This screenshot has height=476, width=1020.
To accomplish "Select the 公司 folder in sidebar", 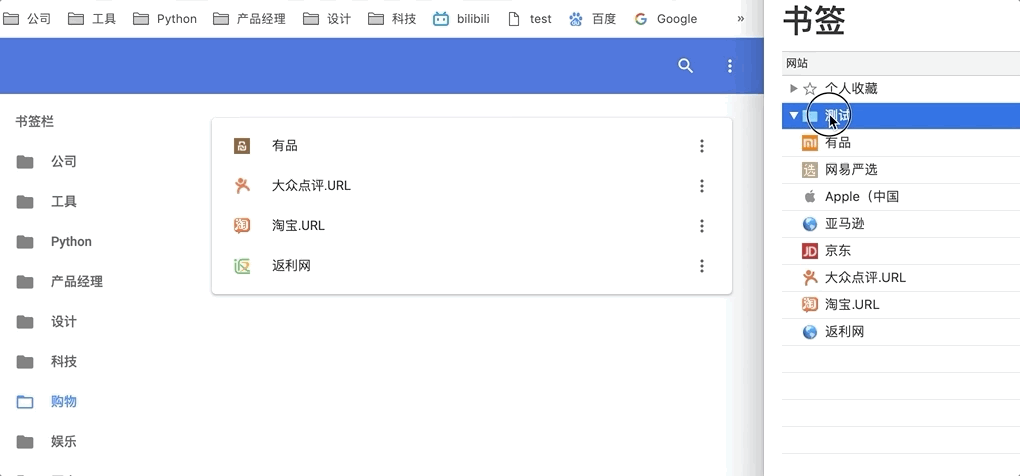I will [46, 161].
